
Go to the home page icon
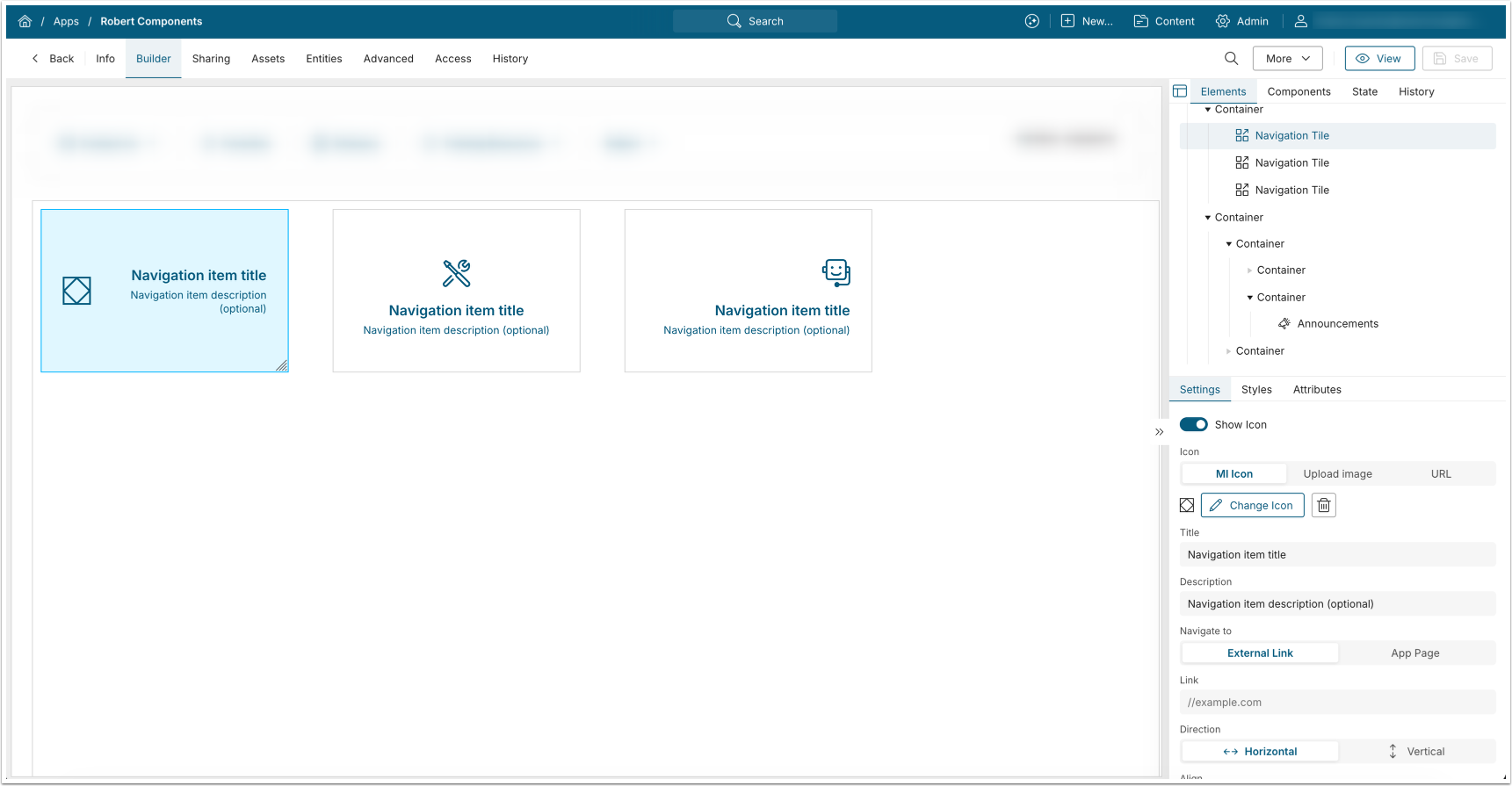point(25,21)
